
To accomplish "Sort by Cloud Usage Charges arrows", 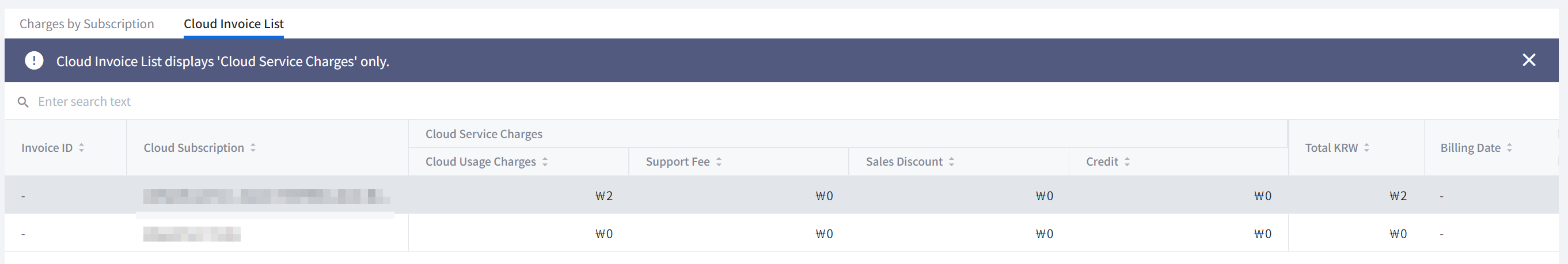I will pos(545,162).
